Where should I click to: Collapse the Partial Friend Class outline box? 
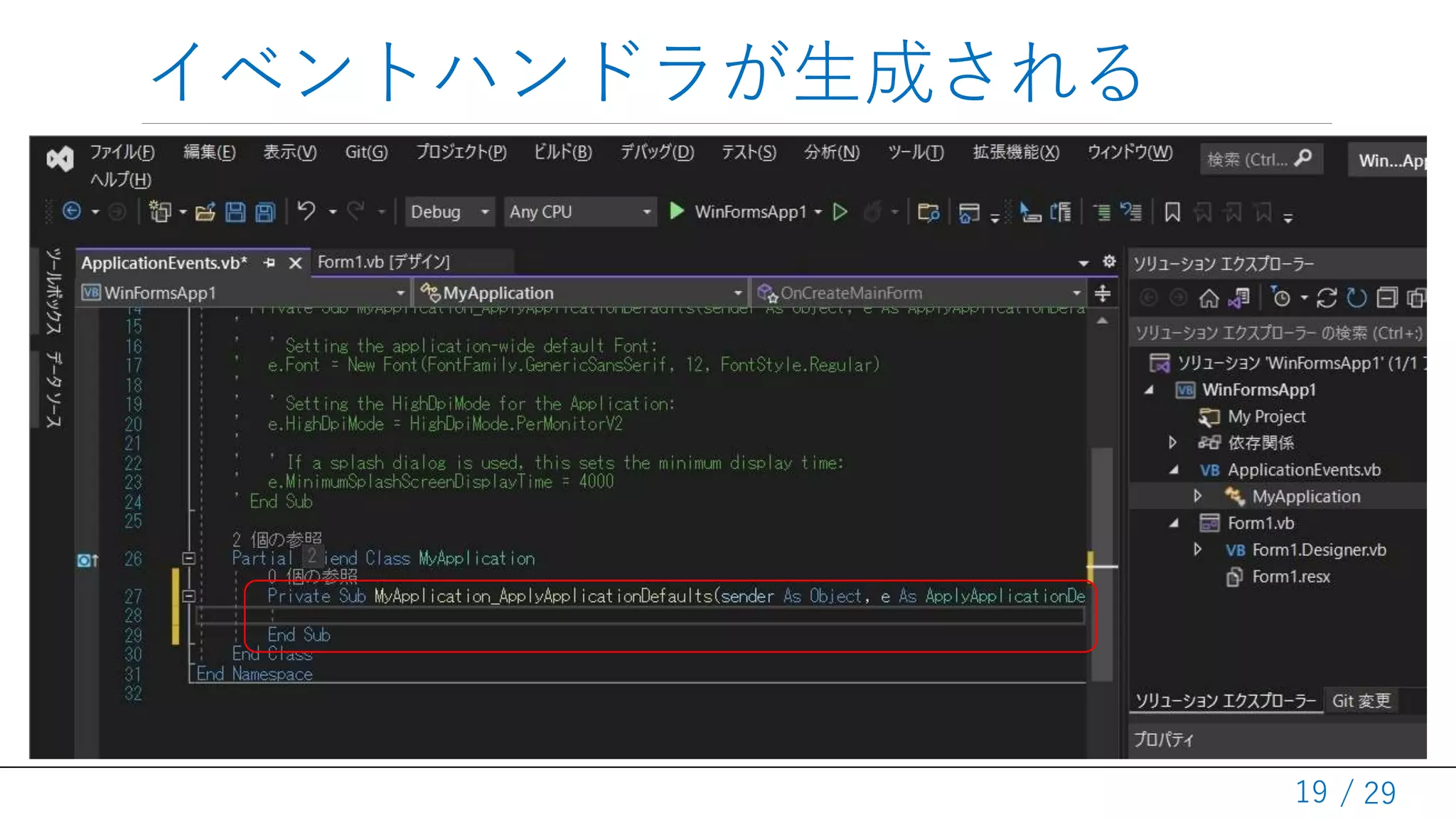pyautogui.click(x=188, y=558)
